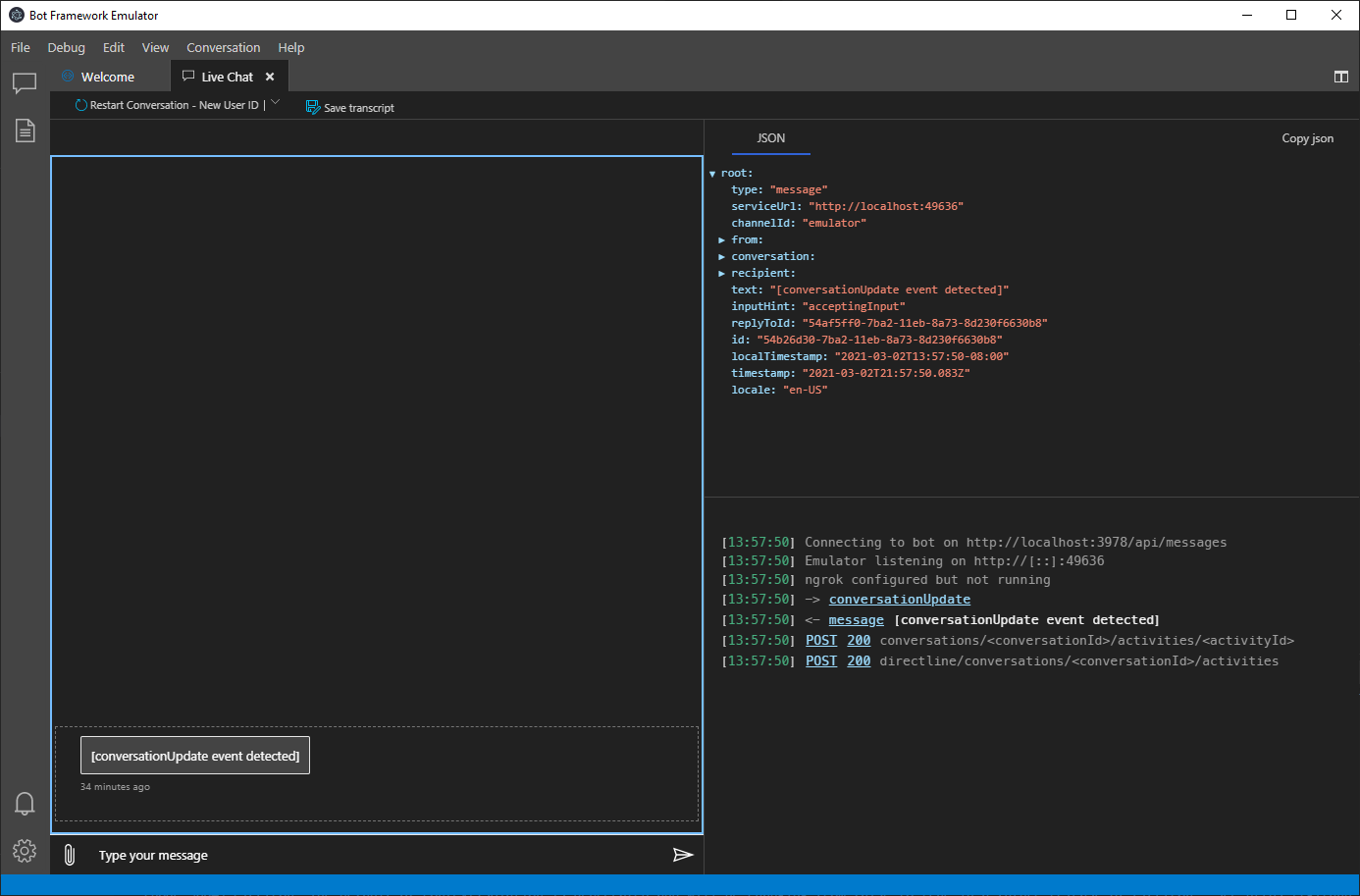This screenshot has width=1360, height=896.
Task: Click the attachment paperclip icon
Action: (x=70, y=855)
